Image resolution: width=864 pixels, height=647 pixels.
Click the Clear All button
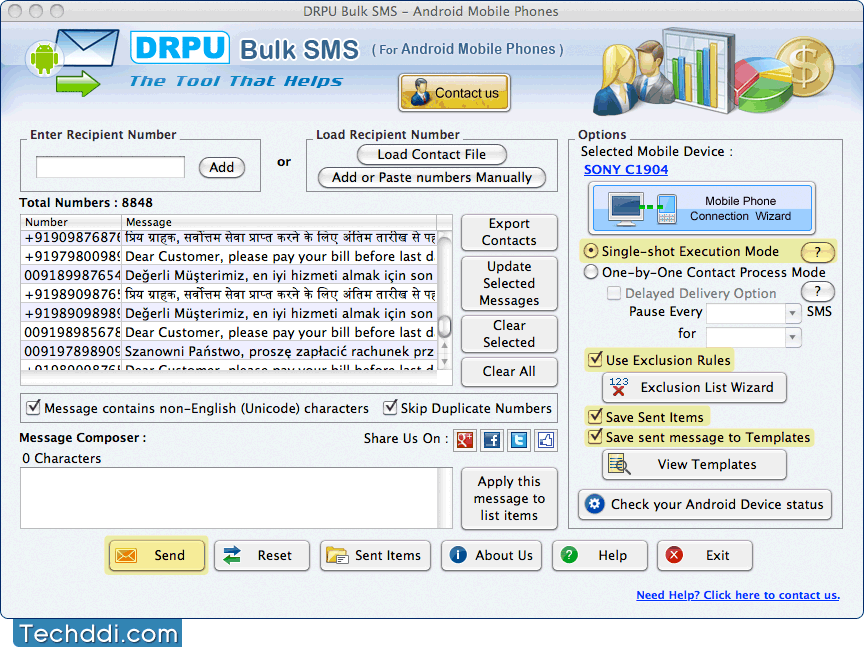pyautogui.click(x=509, y=371)
